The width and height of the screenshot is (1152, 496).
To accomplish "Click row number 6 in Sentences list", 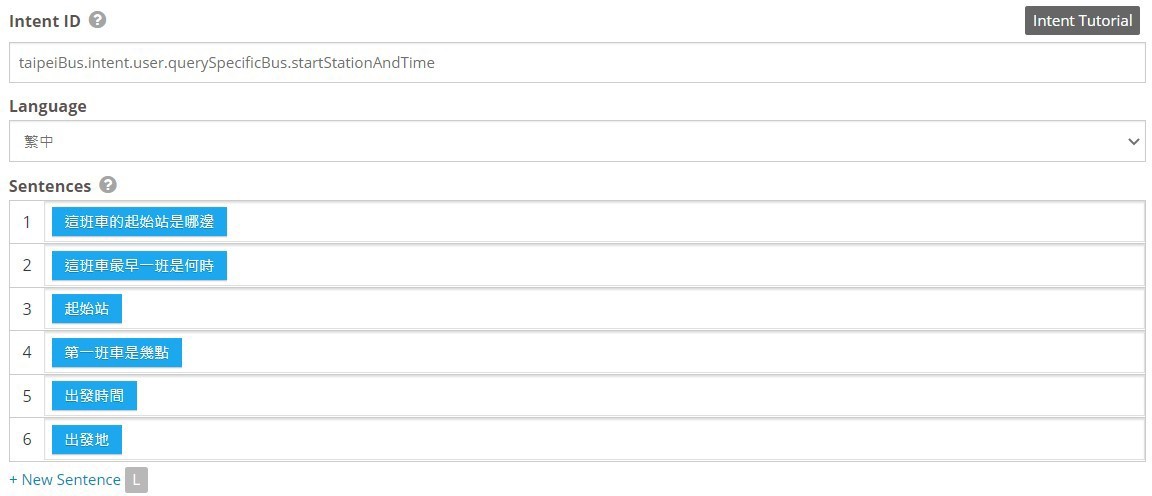I will pos(27,439).
